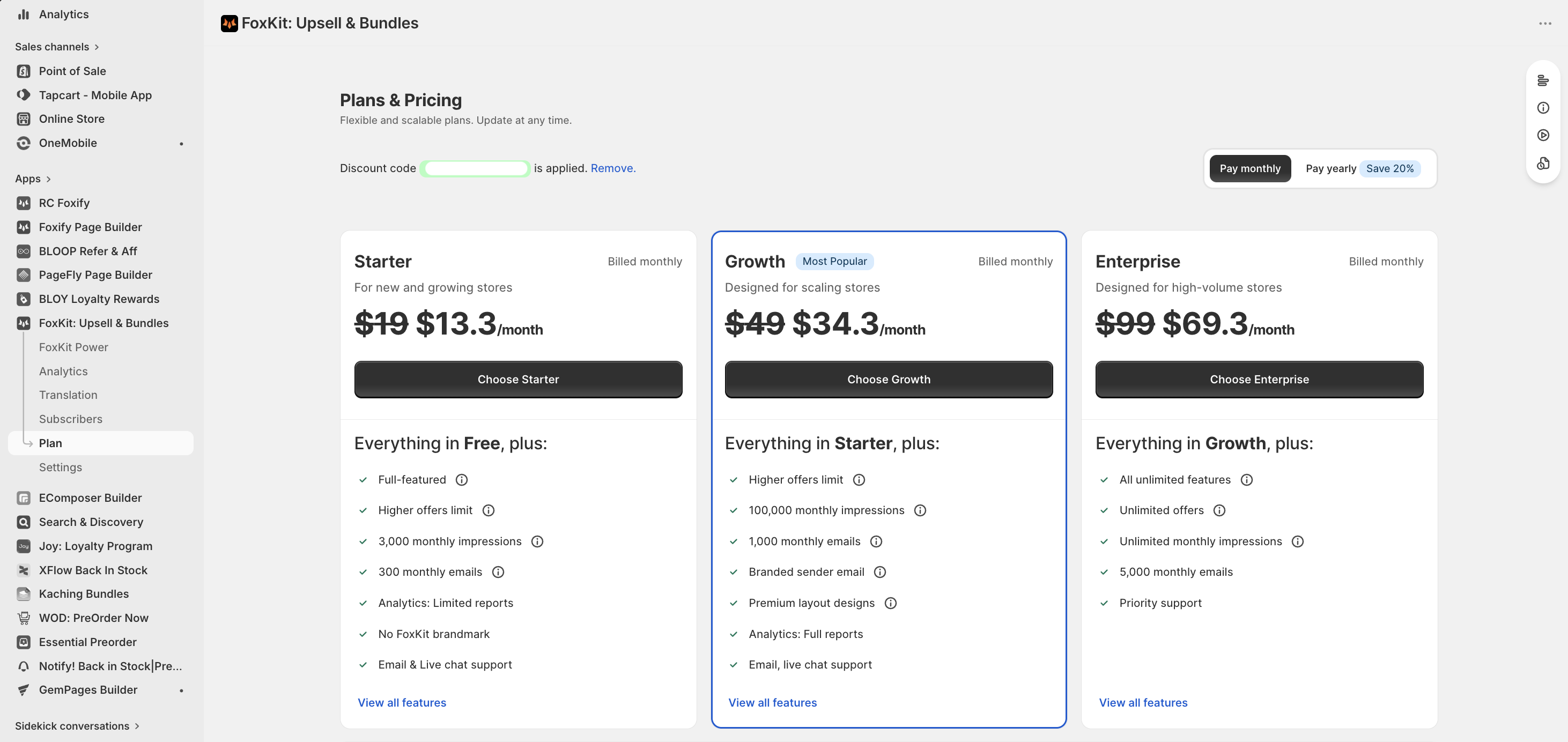This screenshot has width=1568, height=742.
Task: Click the Plans & Pricing heading
Action: pyautogui.click(x=401, y=100)
